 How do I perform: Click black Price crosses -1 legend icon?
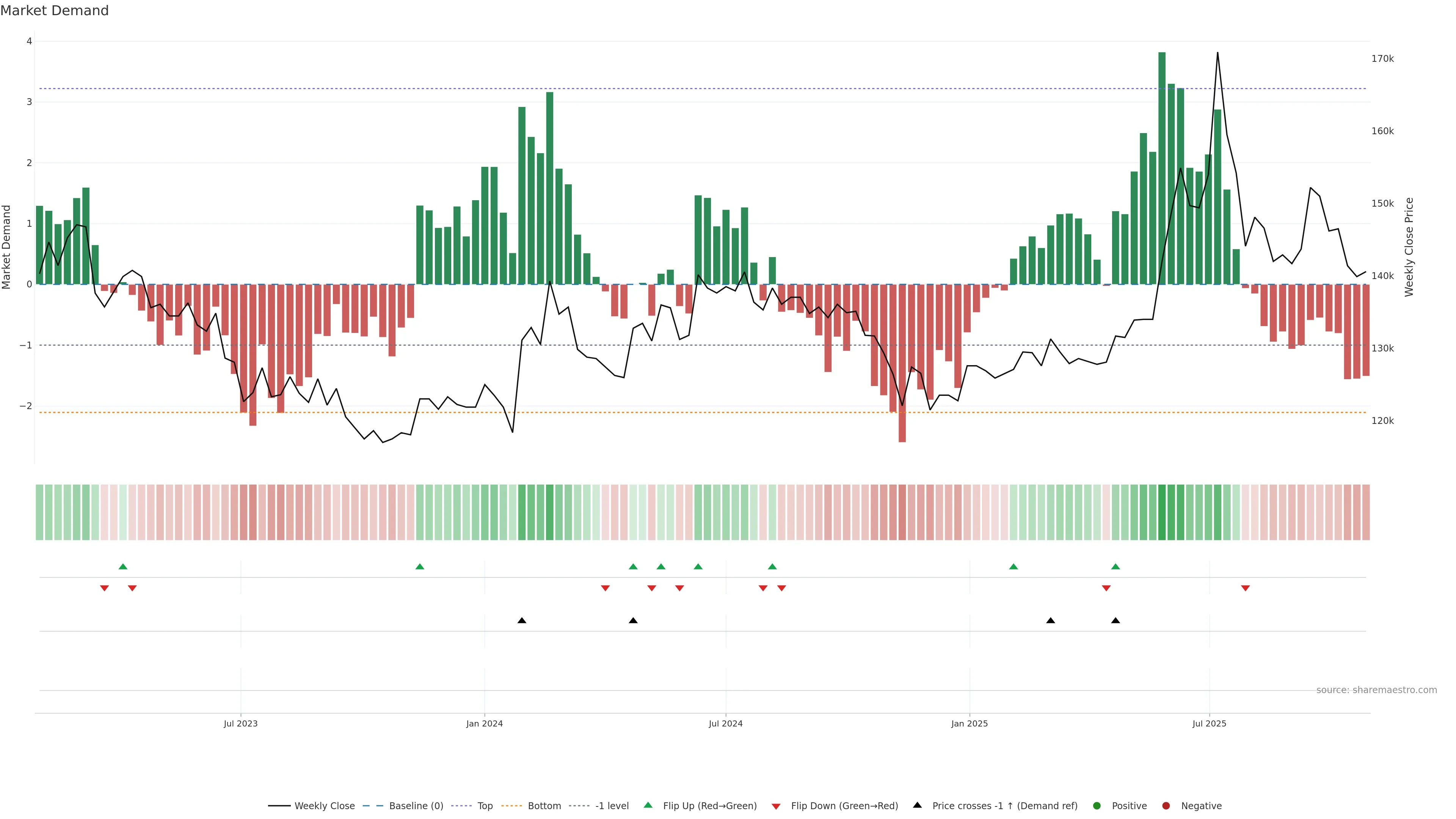[x=917, y=805]
